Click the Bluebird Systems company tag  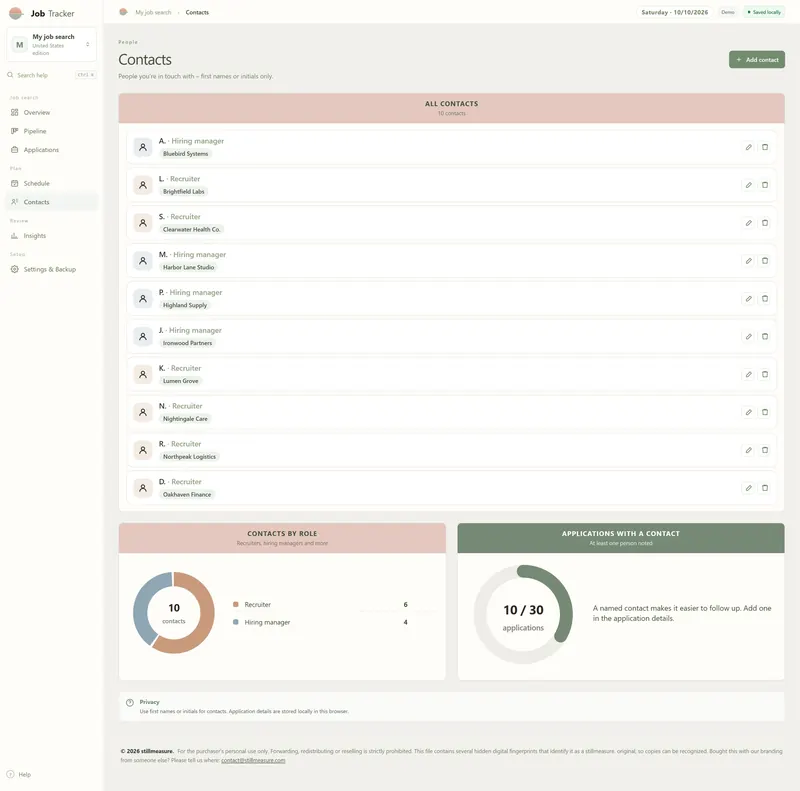(185, 154)
